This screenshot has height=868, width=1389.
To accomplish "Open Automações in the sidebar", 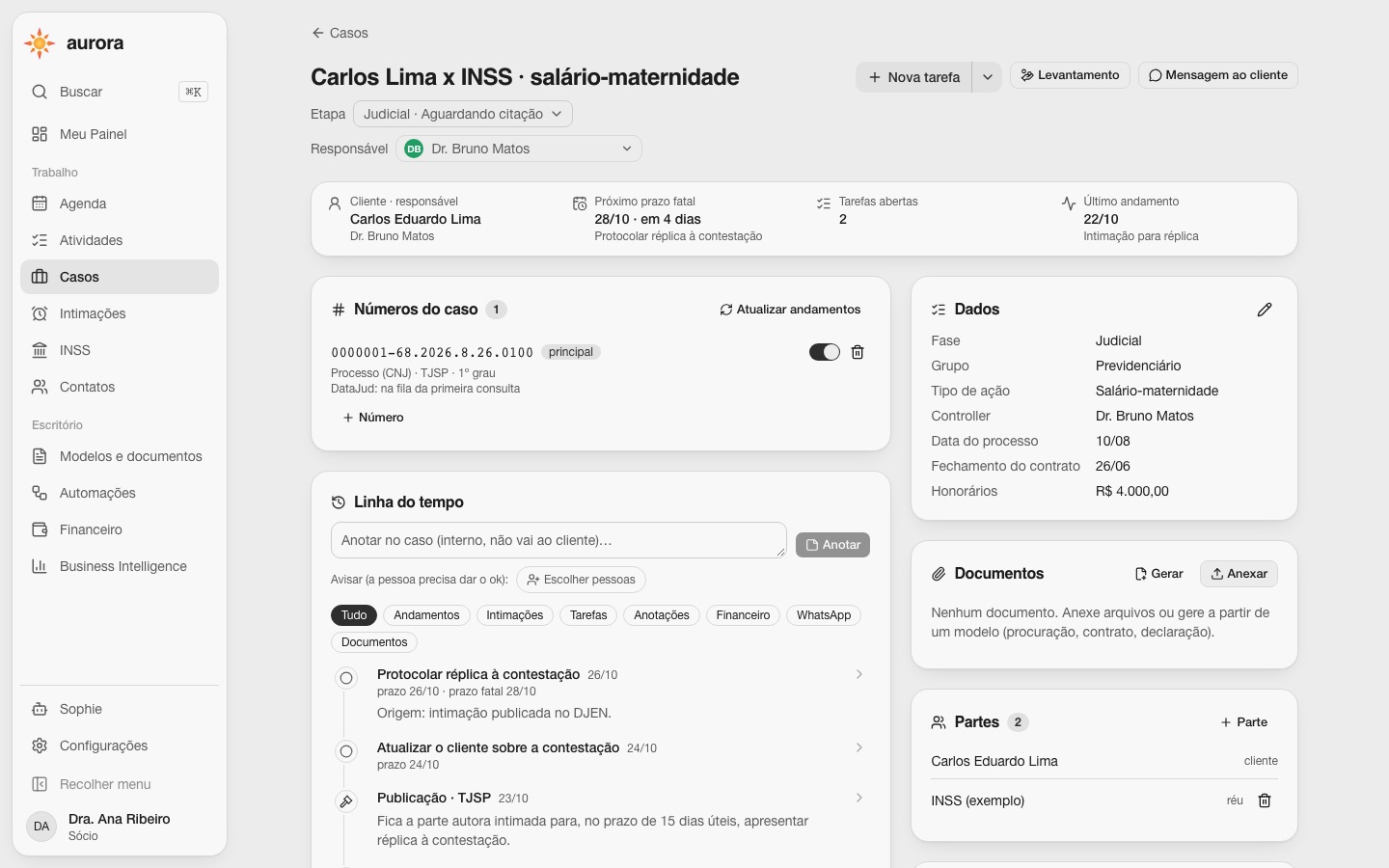I will click(120, 493).
